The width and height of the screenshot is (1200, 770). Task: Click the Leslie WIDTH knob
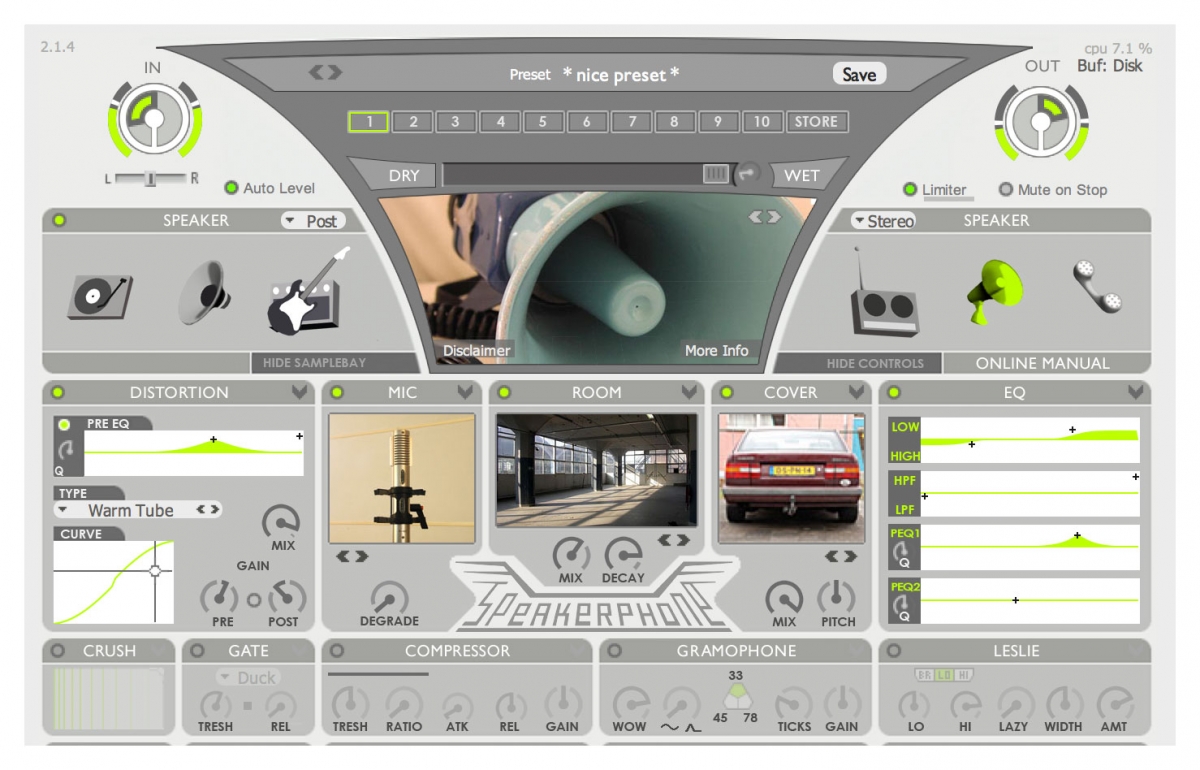1064,704
